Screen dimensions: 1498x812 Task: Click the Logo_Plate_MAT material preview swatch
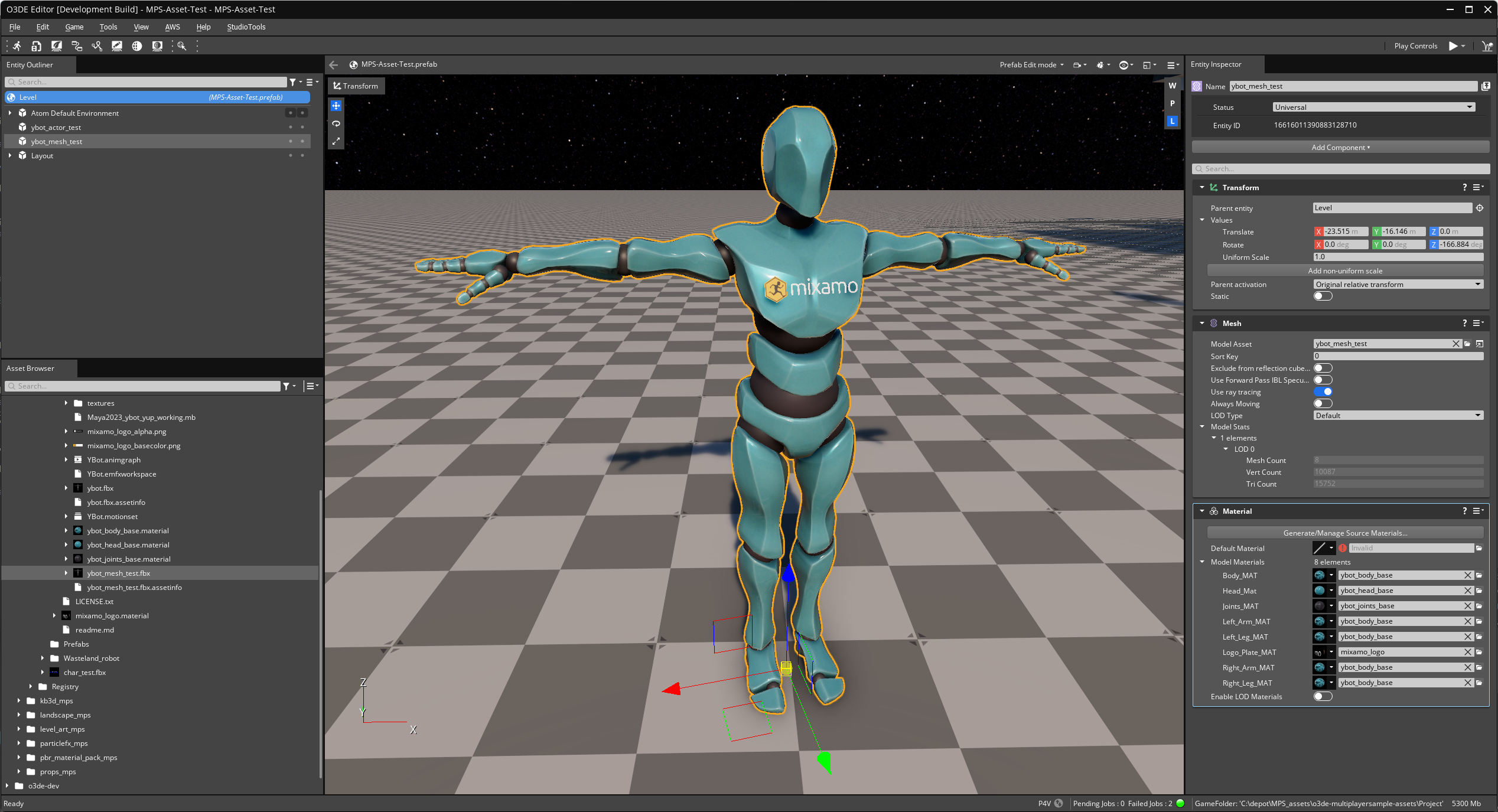[1320, 652]
